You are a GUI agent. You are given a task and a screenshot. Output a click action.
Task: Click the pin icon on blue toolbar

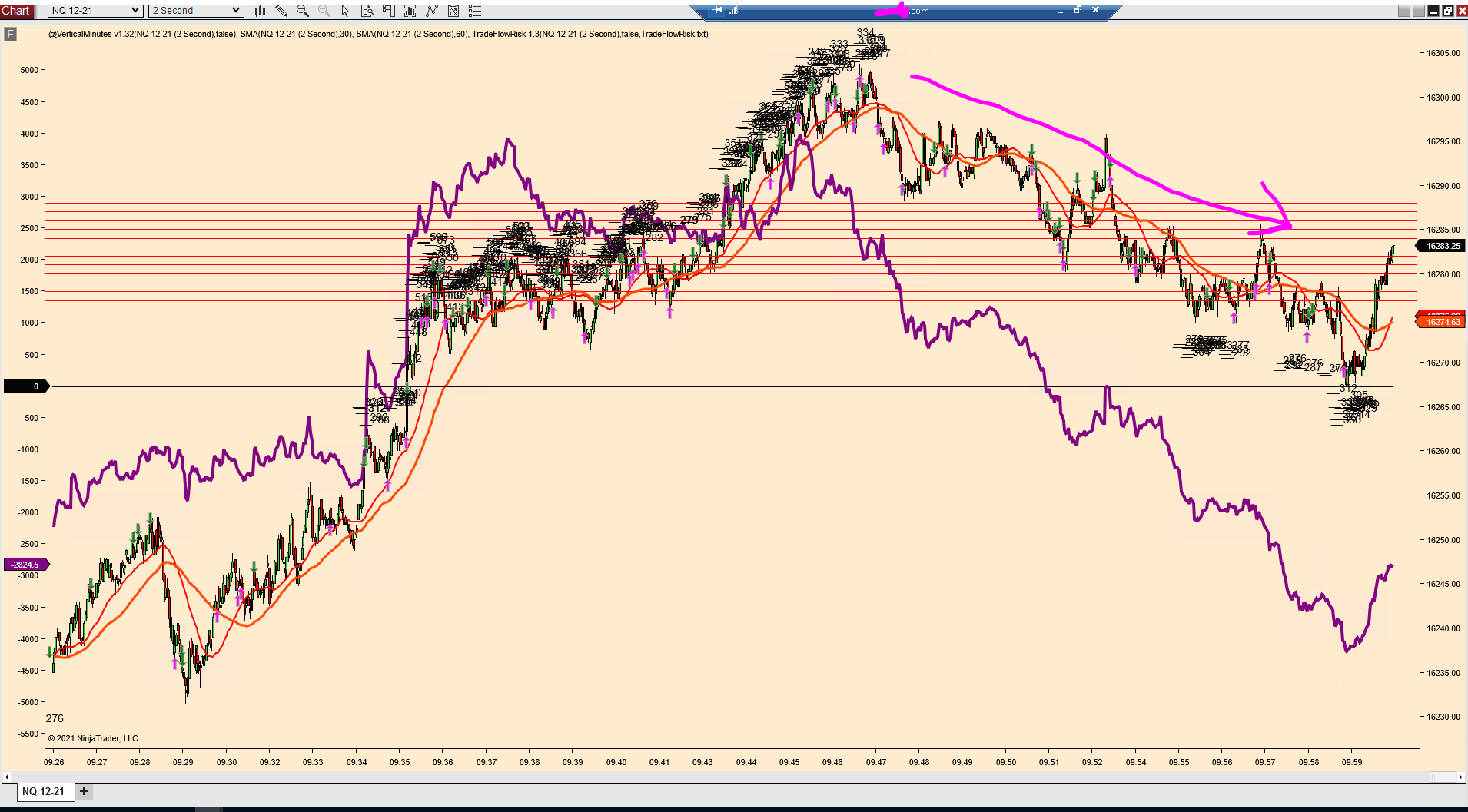click(x=717, y=10)
